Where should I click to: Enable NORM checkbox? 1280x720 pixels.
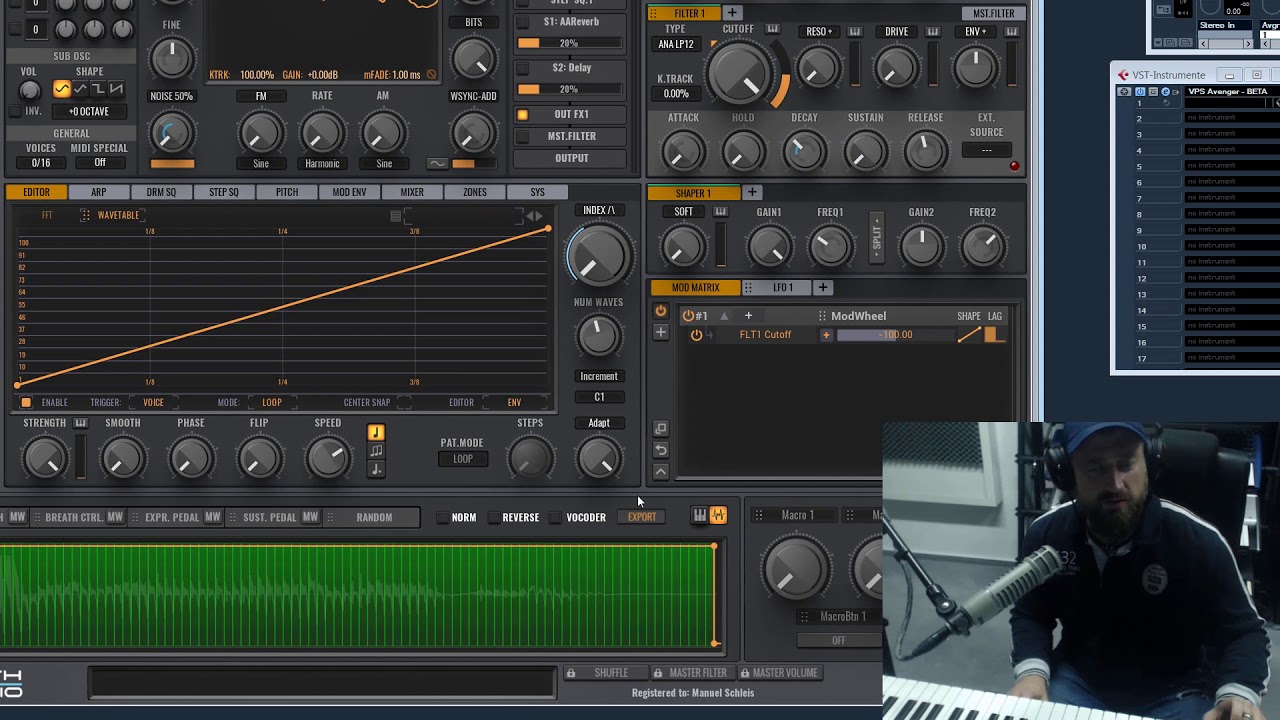click(x=442, y=518)
